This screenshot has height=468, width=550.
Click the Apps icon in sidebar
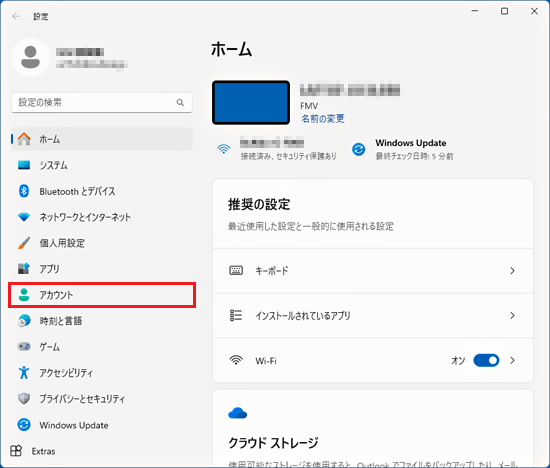click(24, 269)
